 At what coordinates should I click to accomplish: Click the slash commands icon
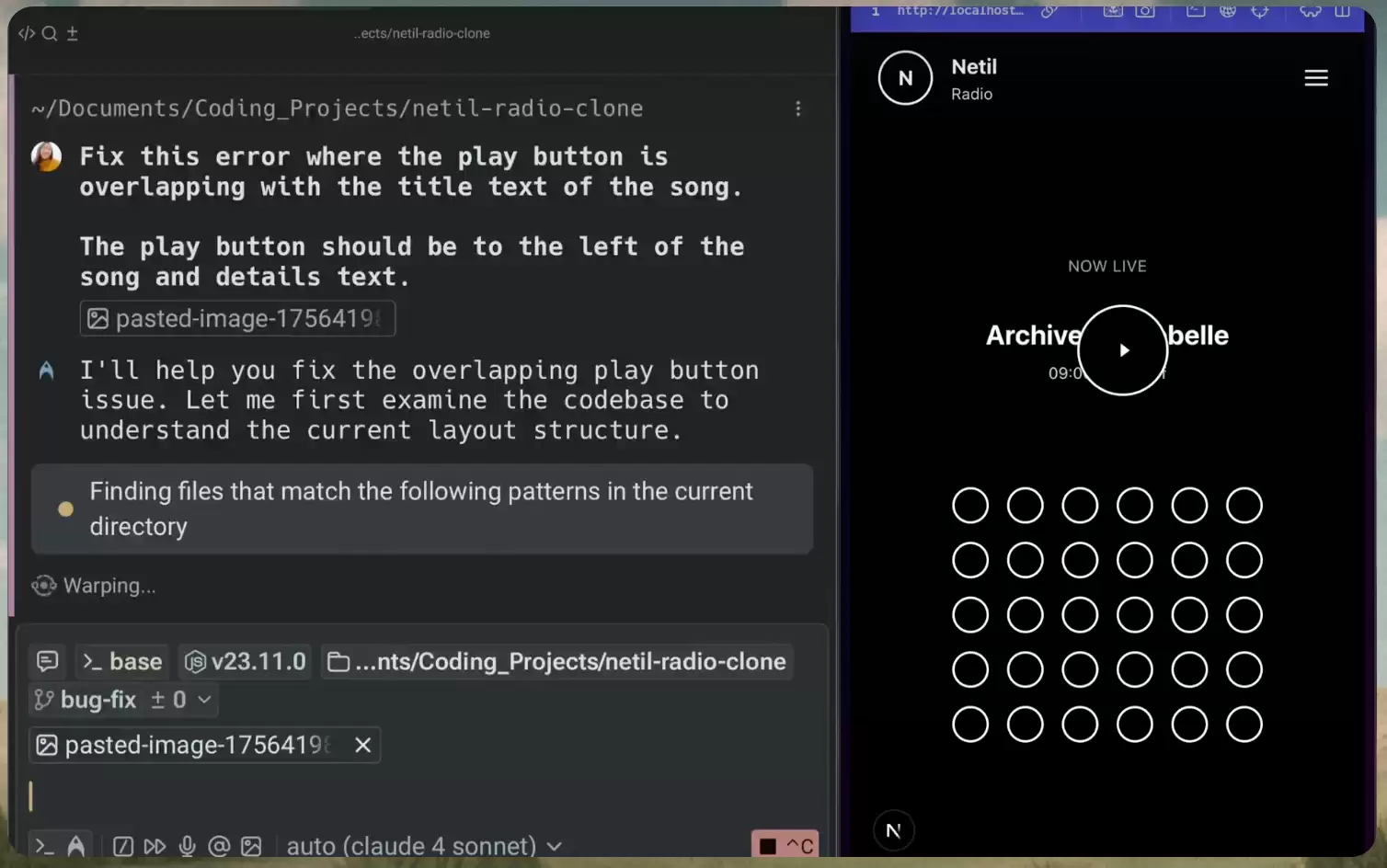[x=123, y=846]
